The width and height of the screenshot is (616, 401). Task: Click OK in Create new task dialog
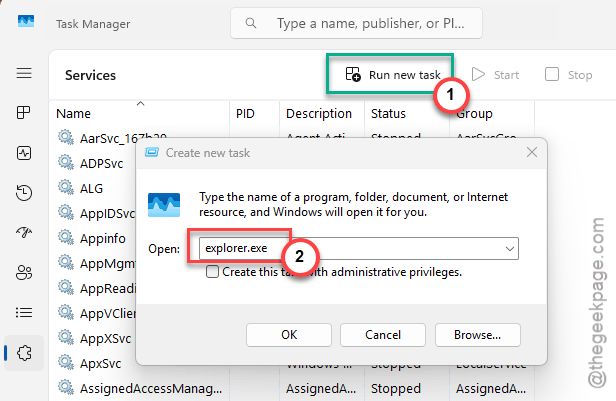(289, 335)
